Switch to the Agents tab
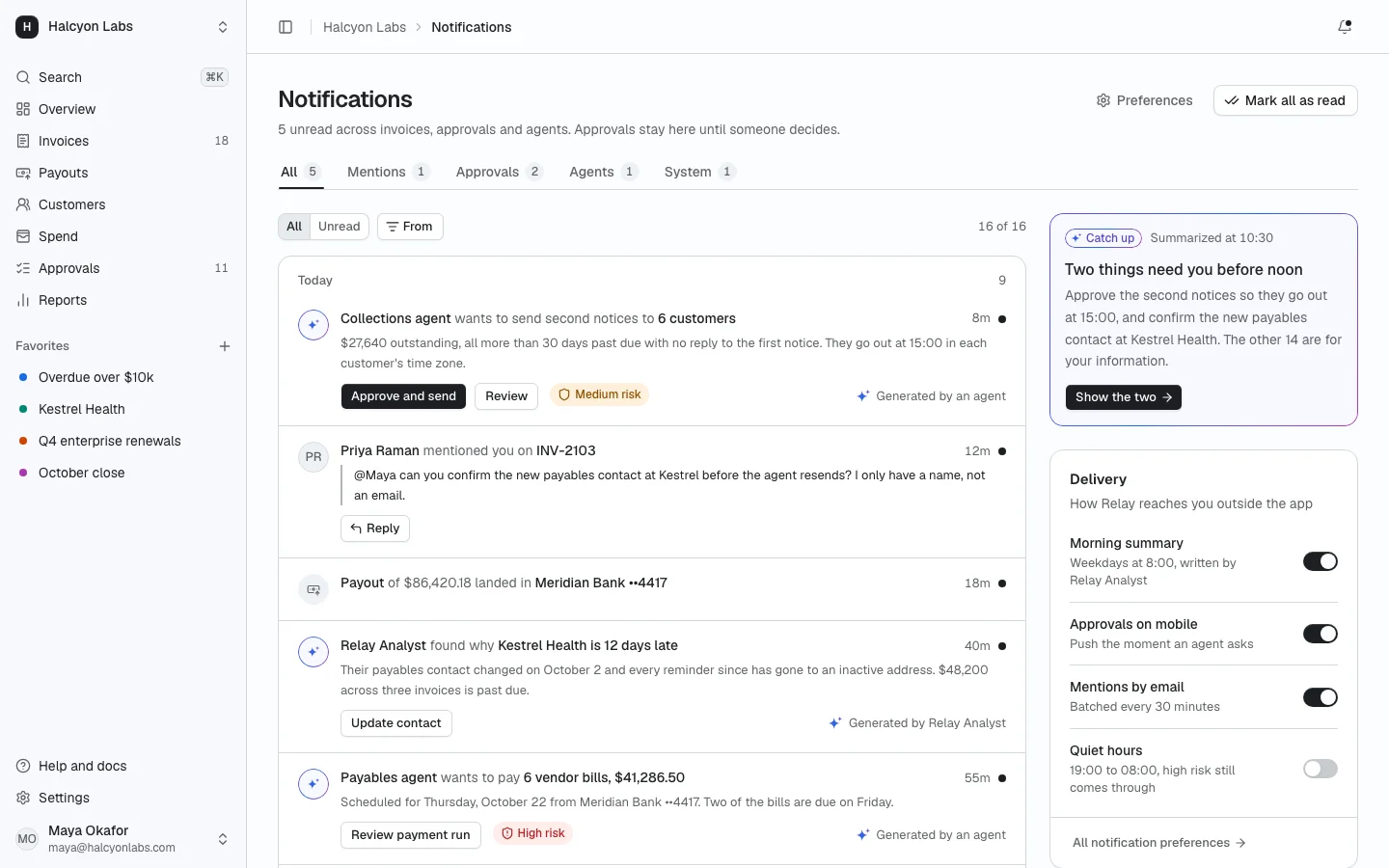The image size is (1389, 868). (x=604, y=172)
